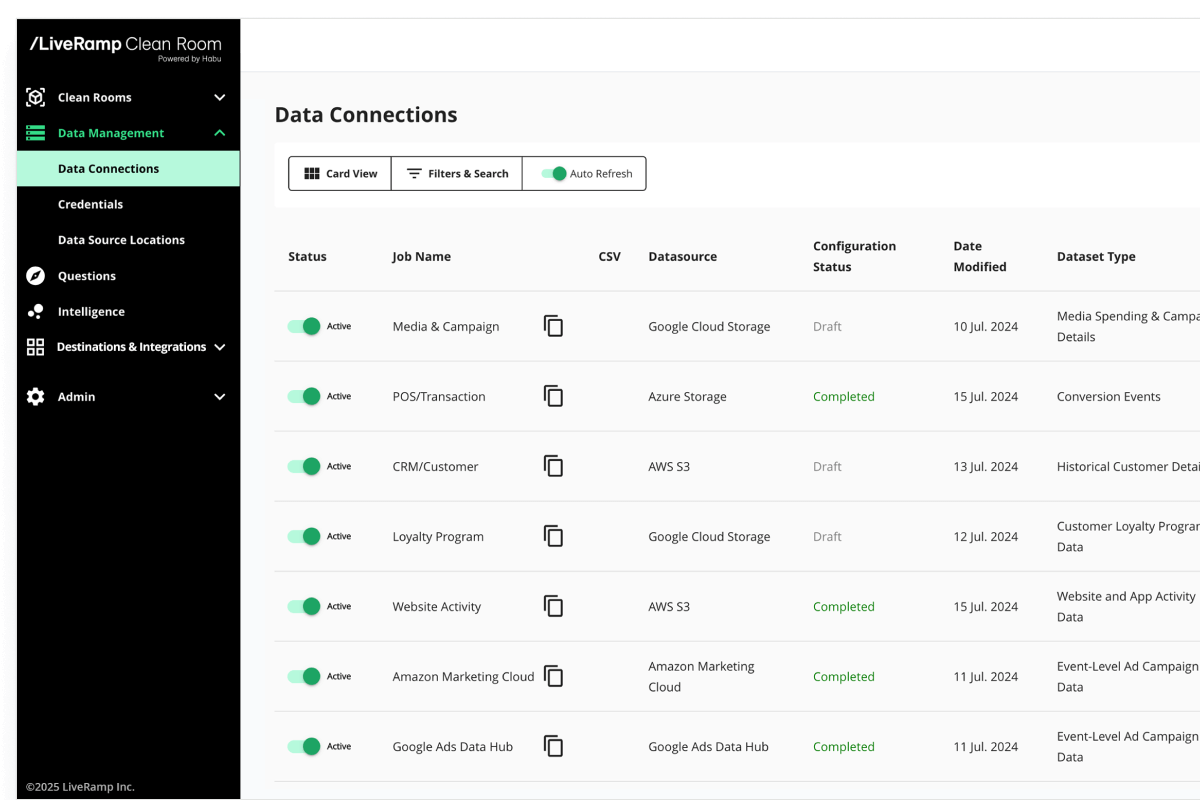Open the Clean Rooms menu label
The image size is (1200, 800).
tap(95, 97)
